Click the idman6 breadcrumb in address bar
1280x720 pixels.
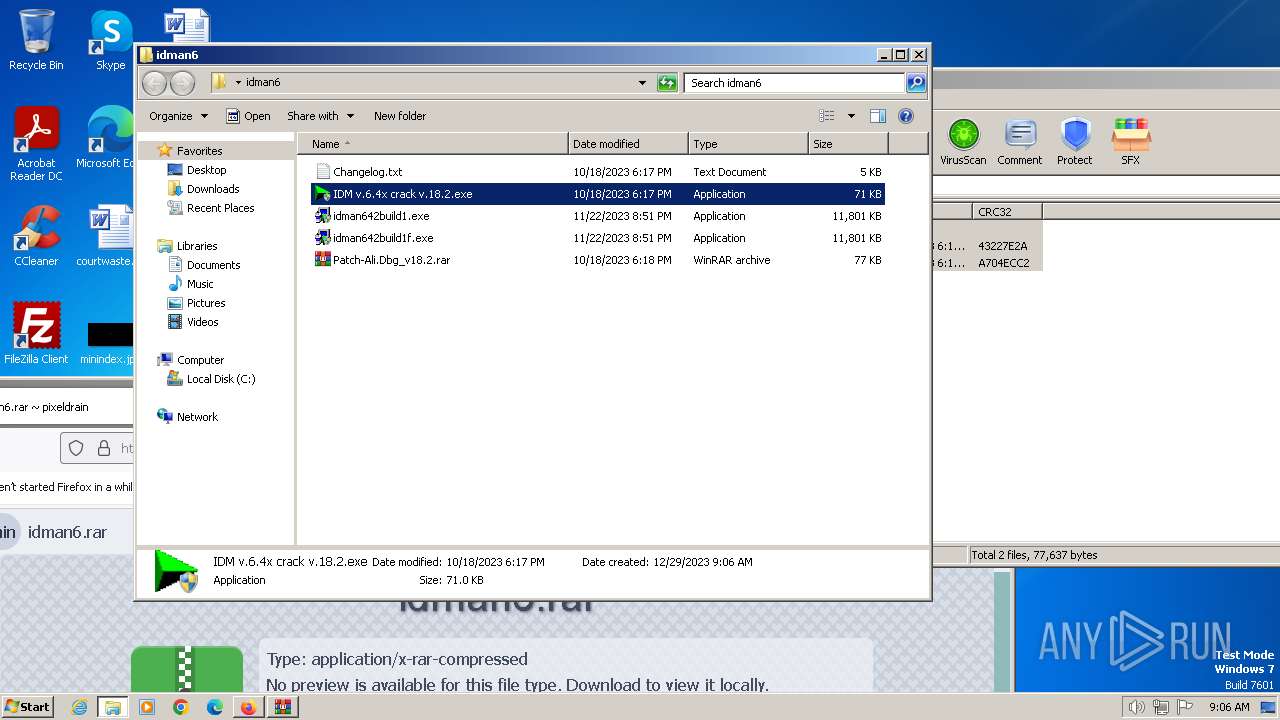click(x=263, y=83)
